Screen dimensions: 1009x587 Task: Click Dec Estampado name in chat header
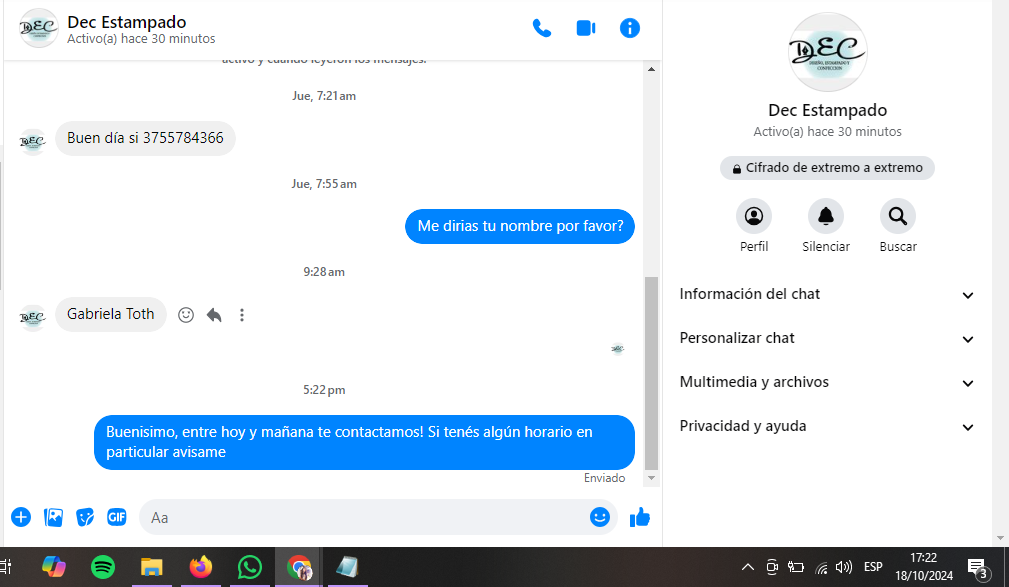[x=127, y=22]
